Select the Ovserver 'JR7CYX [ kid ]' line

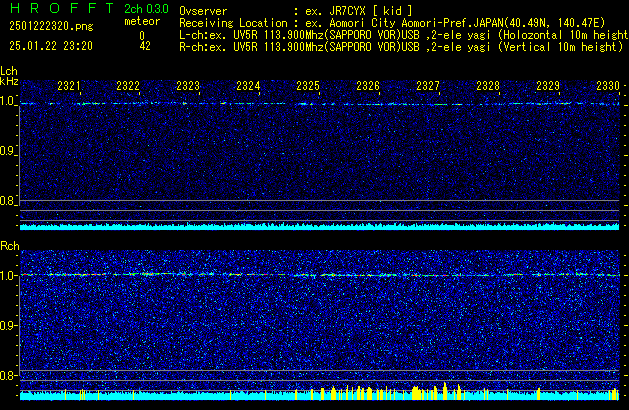[x=296, y=11]
